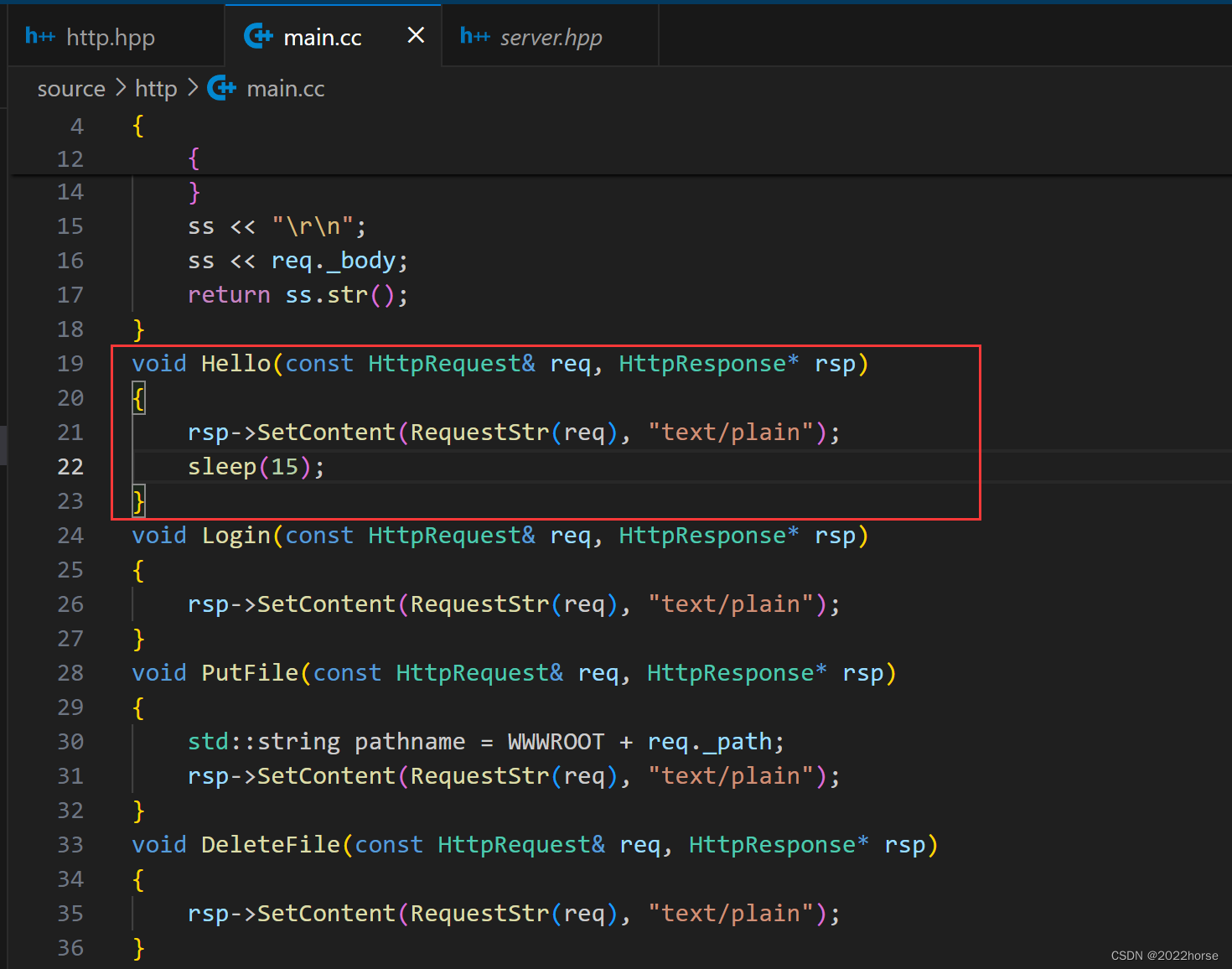1232x969 pixels.
Task: Place cursor on the Hello function name
Action: point(236,364)
